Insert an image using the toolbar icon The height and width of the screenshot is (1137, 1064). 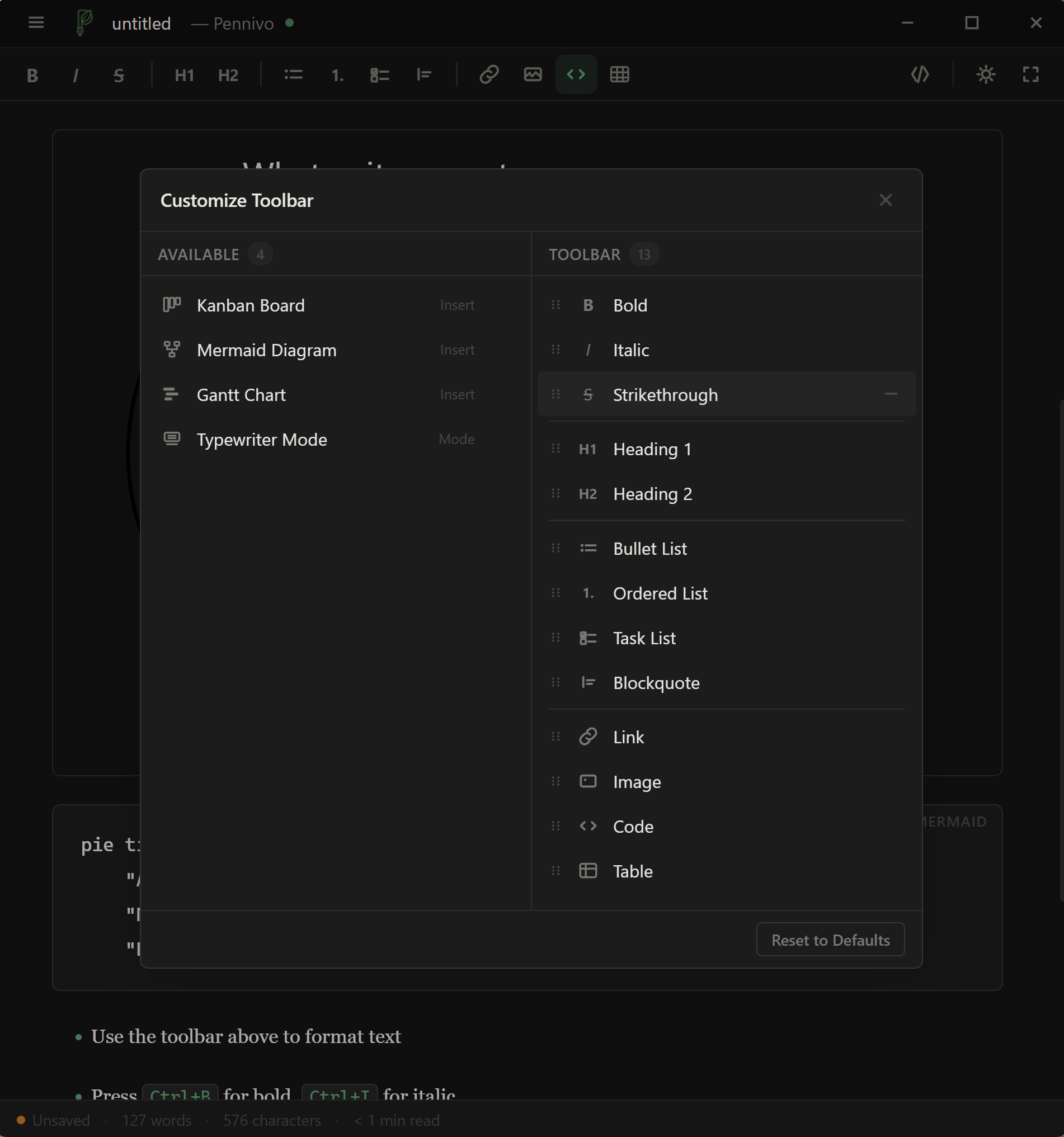pos(531,74)
